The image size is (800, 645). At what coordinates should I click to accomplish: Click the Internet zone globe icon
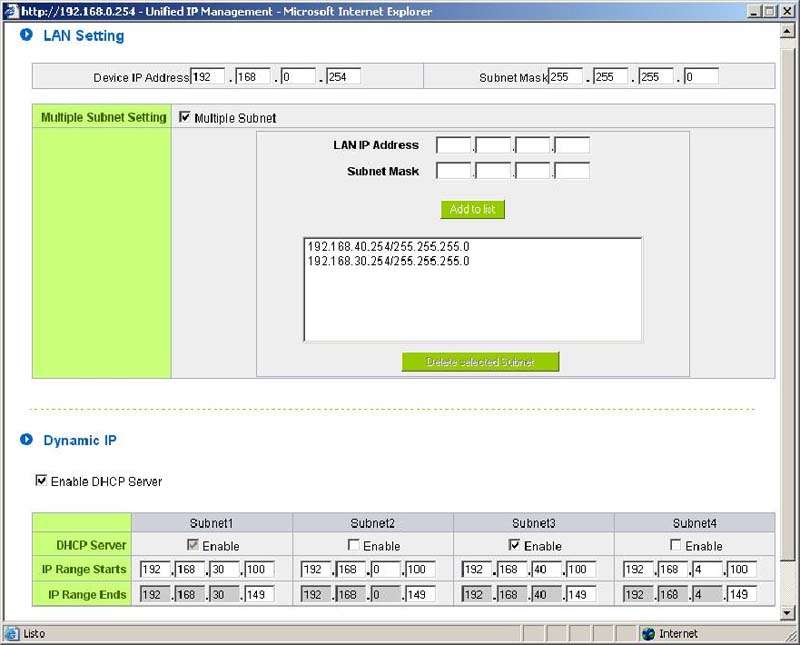click(648, 634)
